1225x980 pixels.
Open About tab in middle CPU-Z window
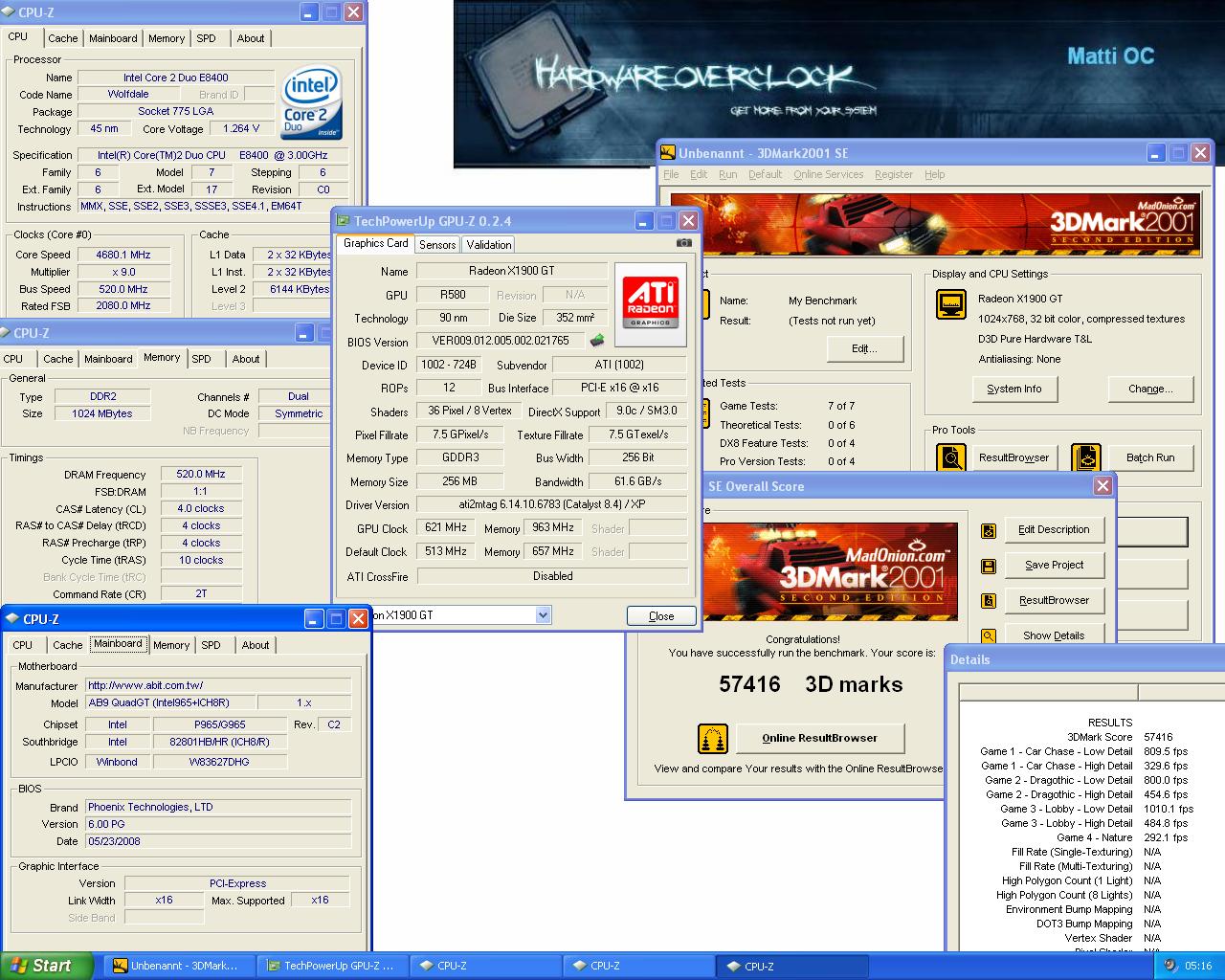(x=246, y=359)
